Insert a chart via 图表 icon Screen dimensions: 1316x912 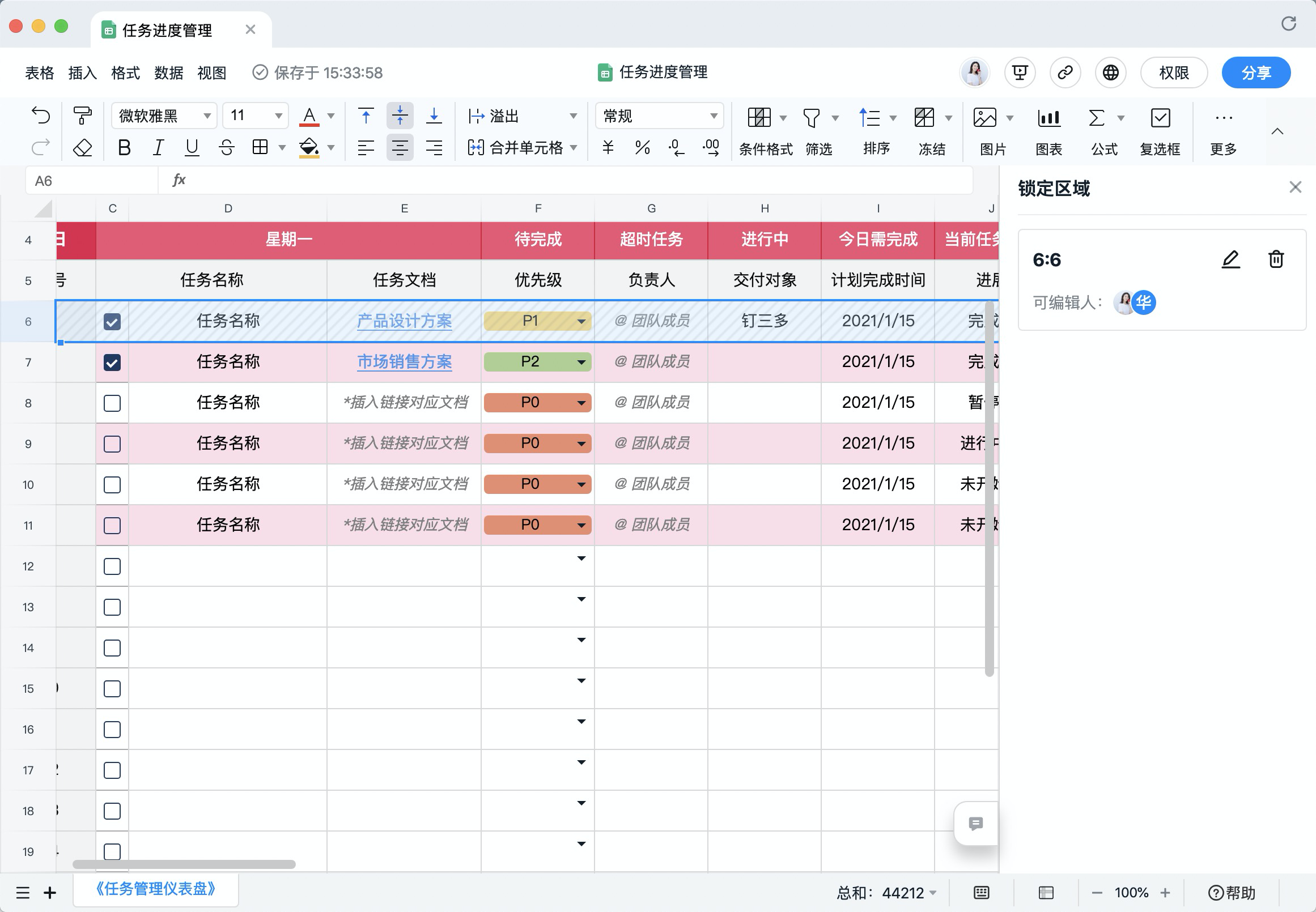[x=1048, y=132]
